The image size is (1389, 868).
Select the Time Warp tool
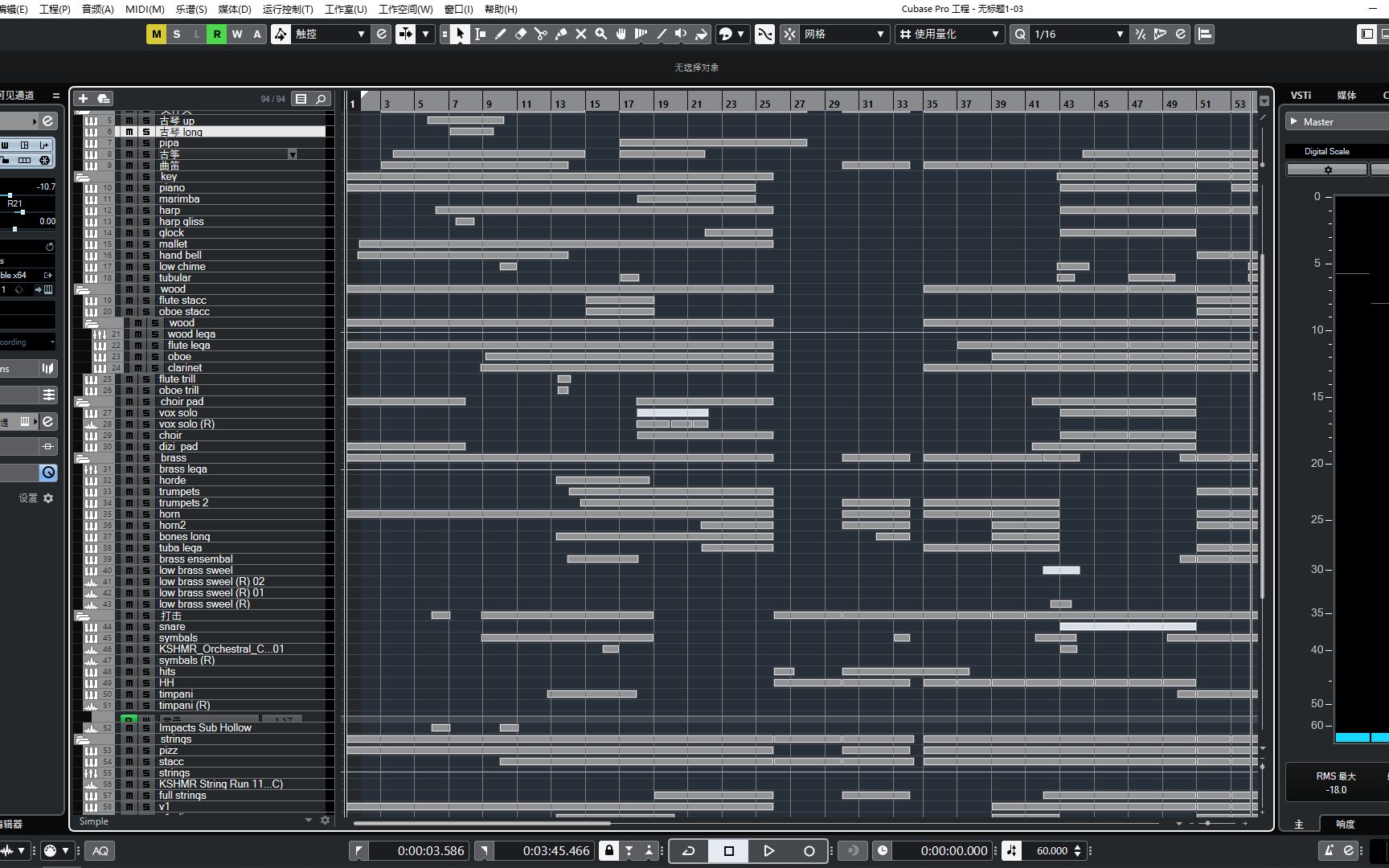pos(641,34)
